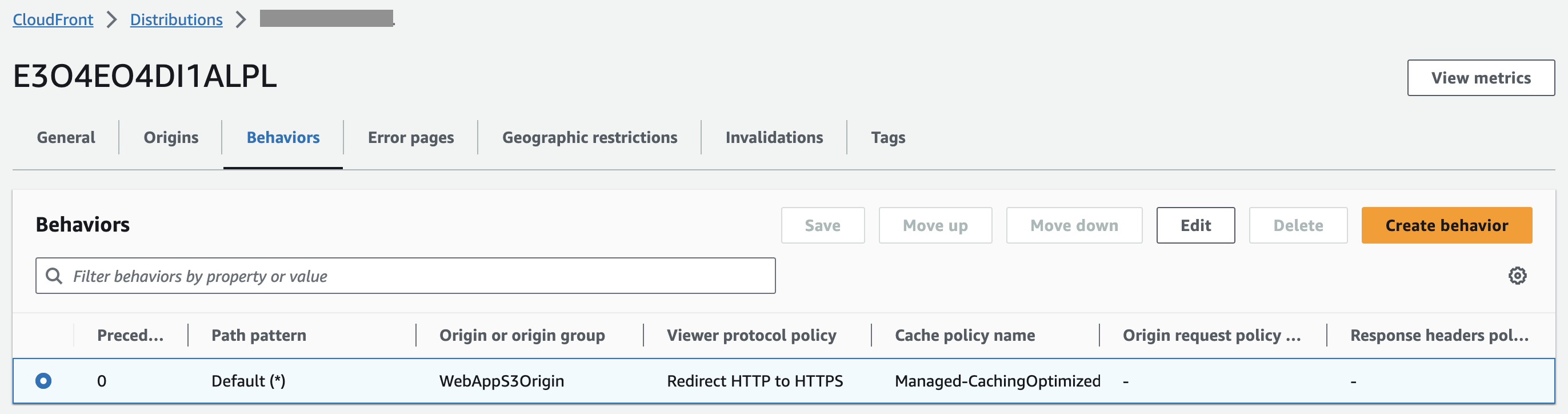Click the Origin or origin group column header
Viewport: 1568px width, 414px height.
click(x=522, y=336)
